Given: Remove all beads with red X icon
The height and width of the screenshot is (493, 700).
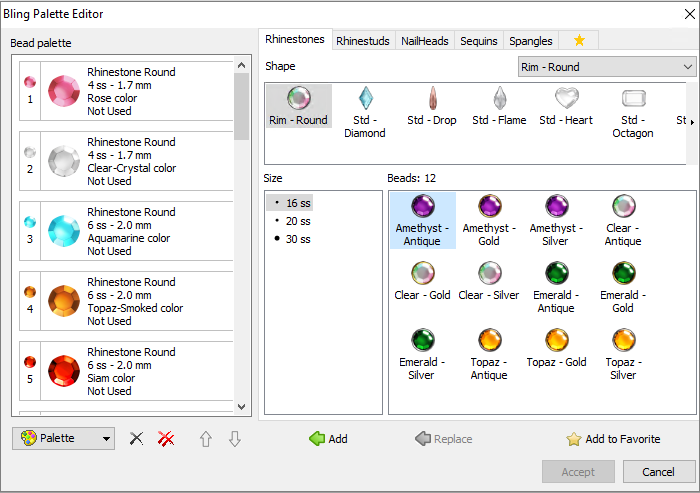Looking at the screenshot, I should [166, 439].
